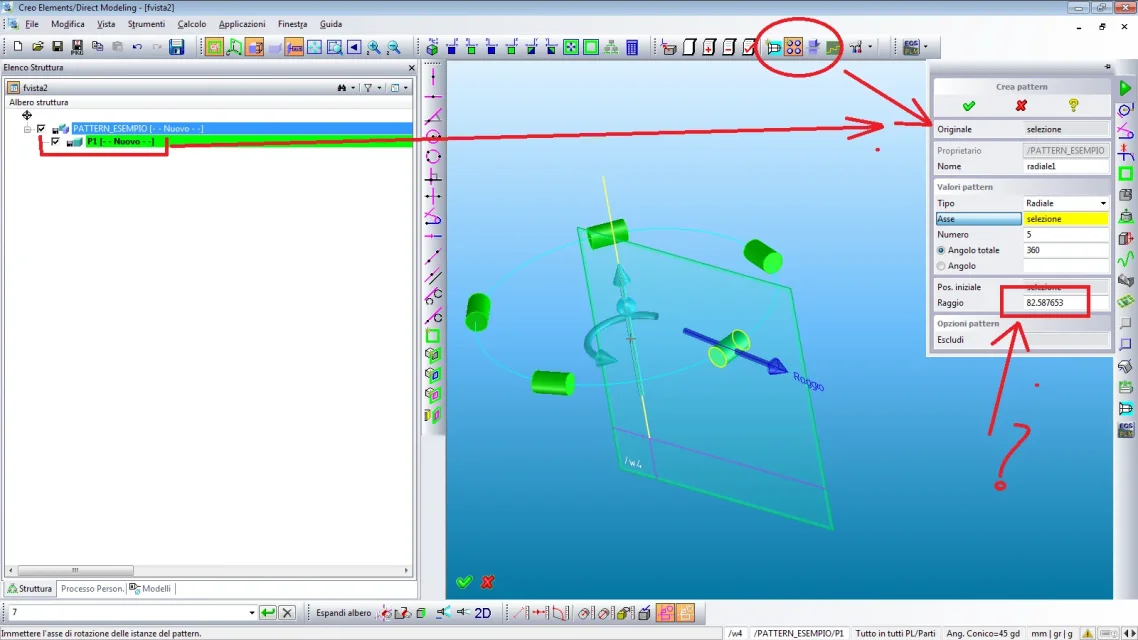Open help with the yellow question mark
Image resolution: width=1138 pixels, height=640 pixels.
click(1073, 105)
